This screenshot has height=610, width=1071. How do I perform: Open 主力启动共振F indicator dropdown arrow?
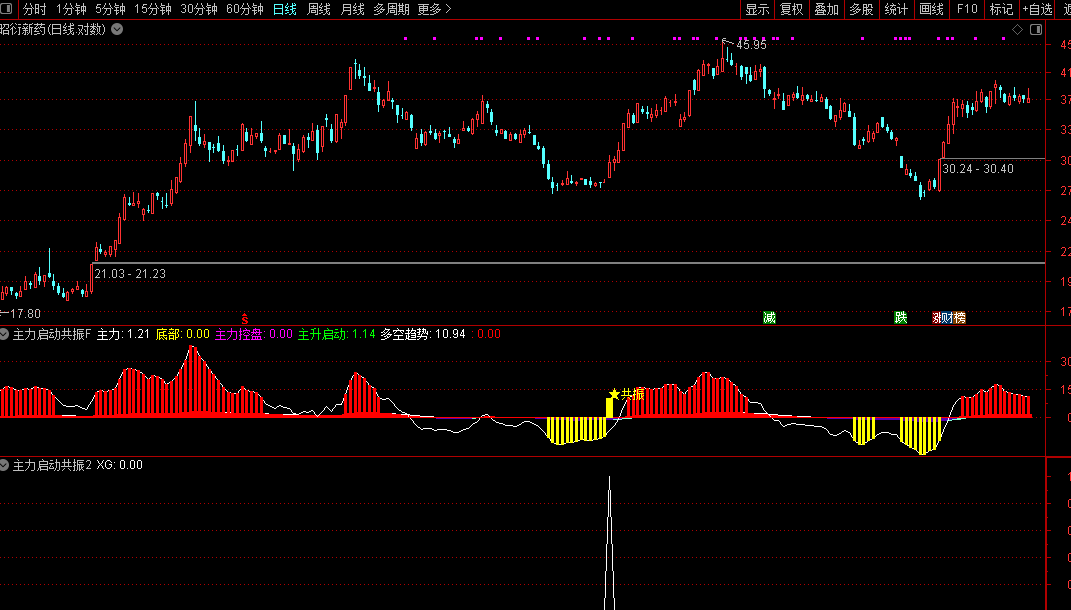[4, 334]
